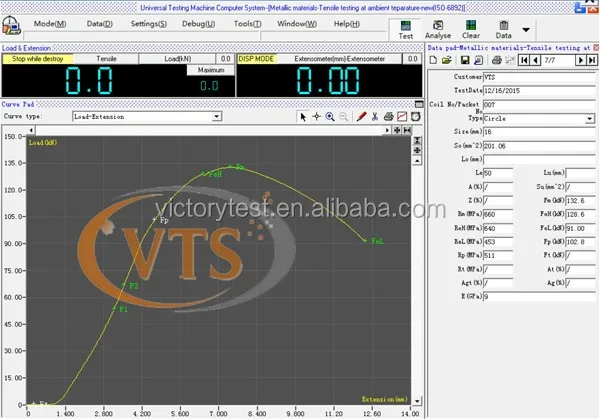This screenshot has height=419, width=600.
Task: Print the curve using Curve Pad printer icon
Action: [x=388, y=117]
